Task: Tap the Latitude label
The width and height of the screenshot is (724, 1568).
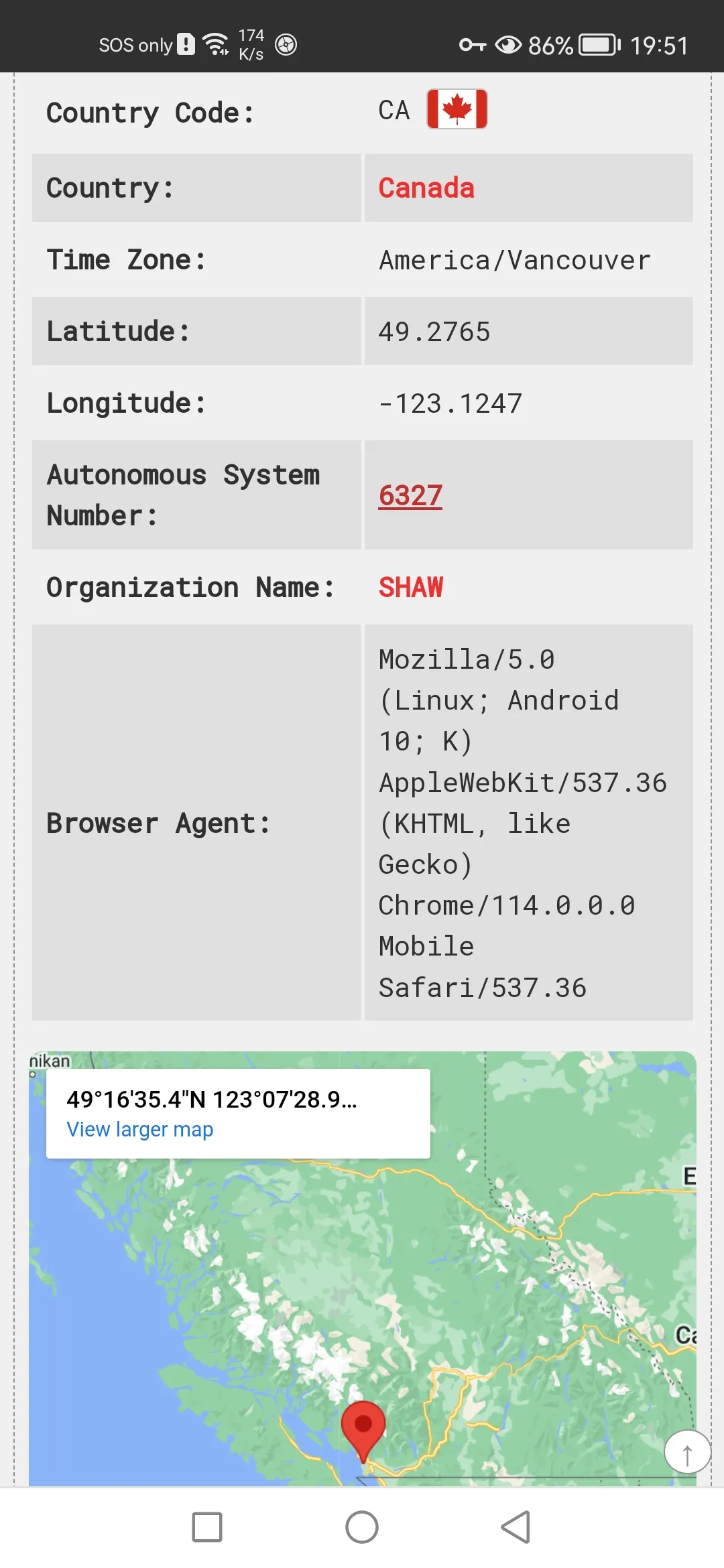Action: coord(118,332)
